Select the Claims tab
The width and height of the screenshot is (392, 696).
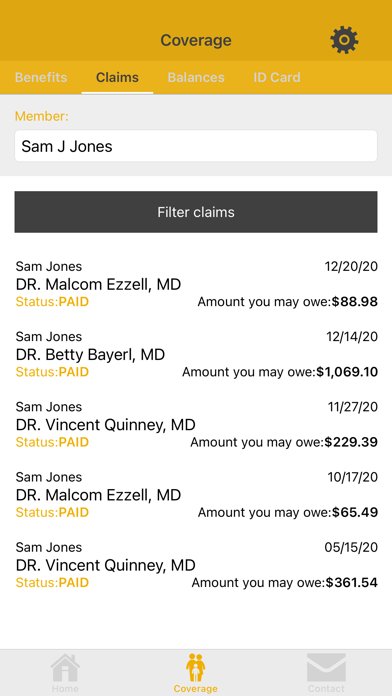[x=117, y=77]
